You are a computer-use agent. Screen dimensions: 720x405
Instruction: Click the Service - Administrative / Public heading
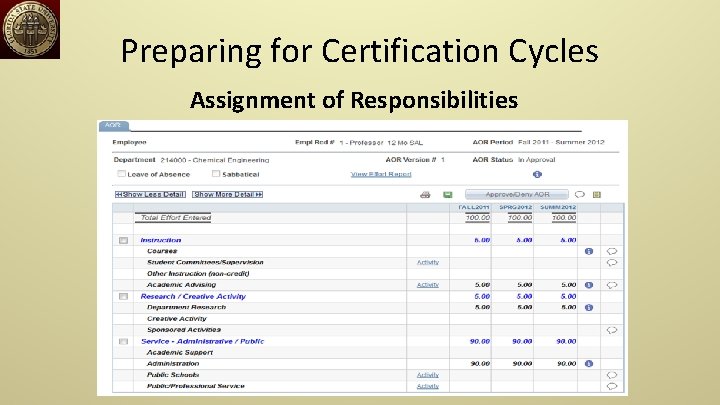pos(202,342)
